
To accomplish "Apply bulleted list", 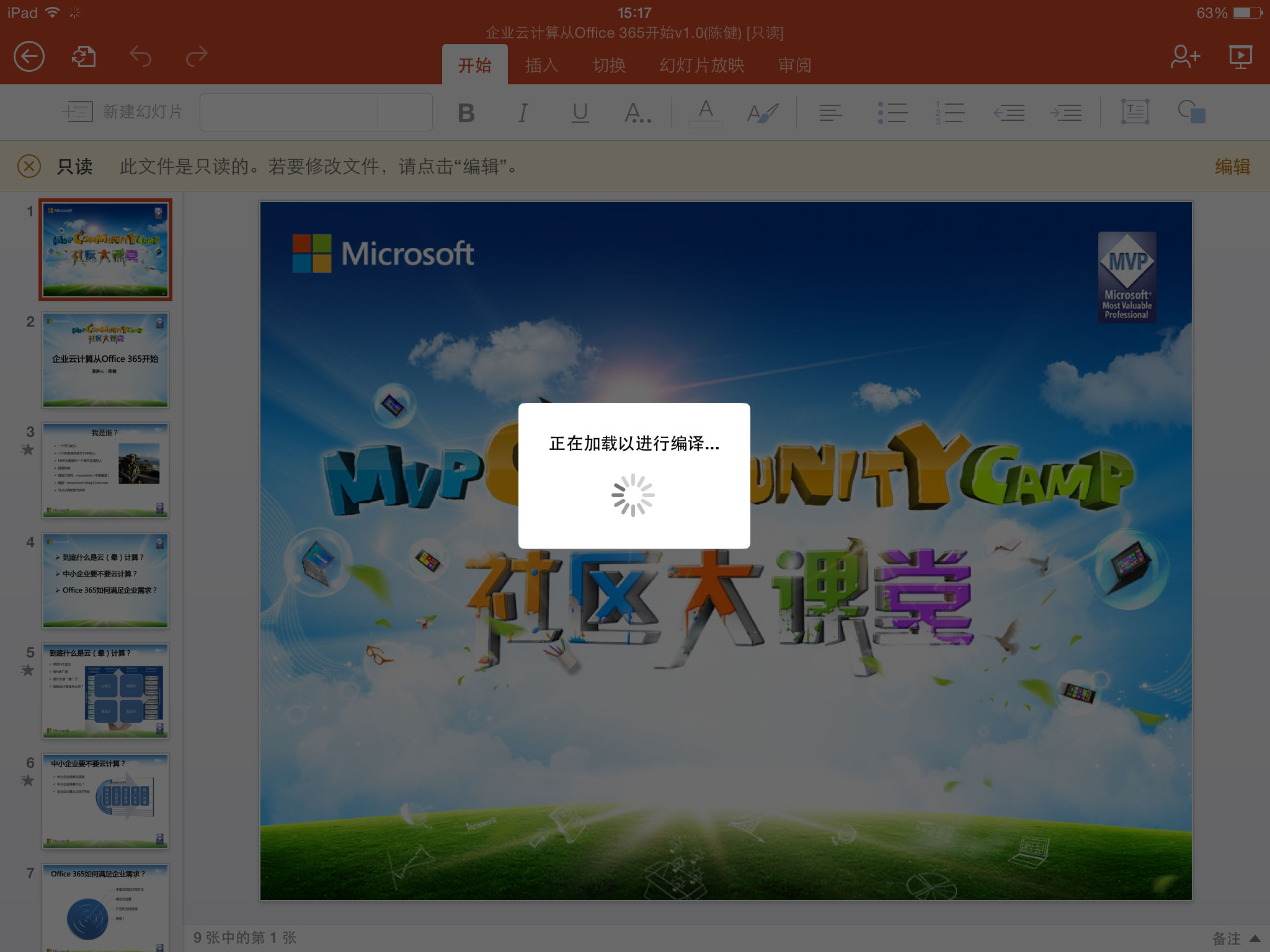I will pos(892,113).
